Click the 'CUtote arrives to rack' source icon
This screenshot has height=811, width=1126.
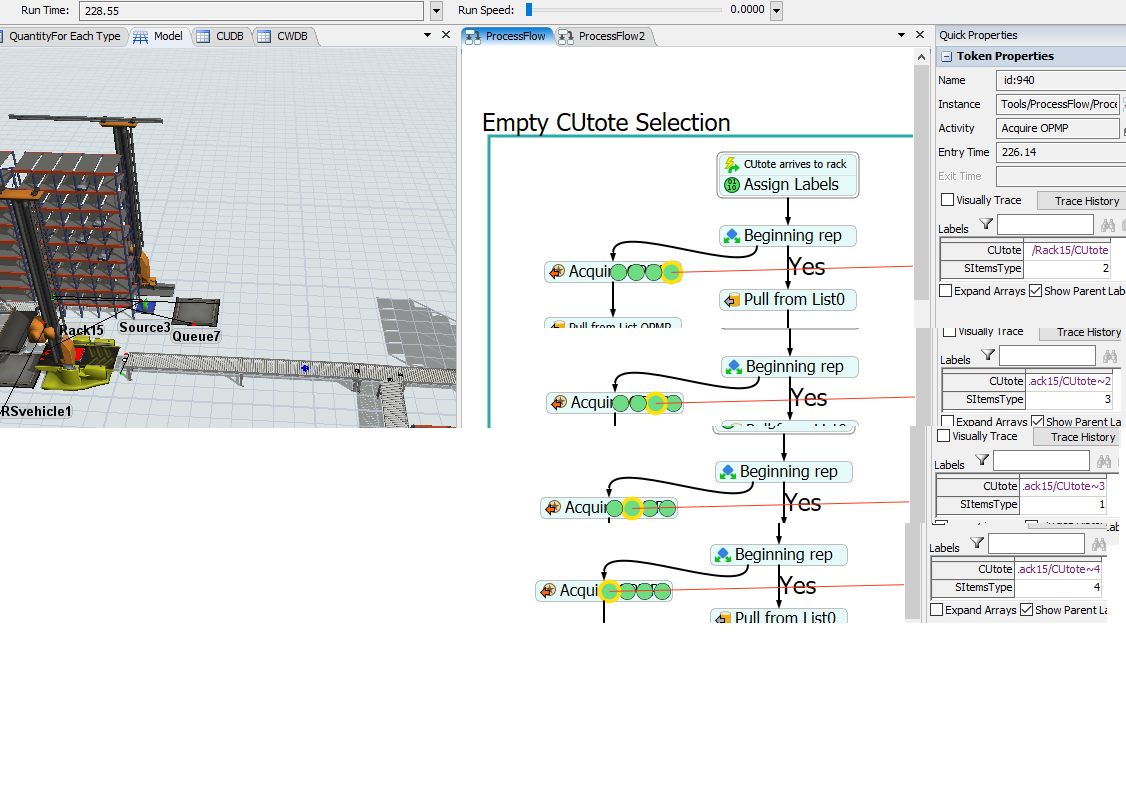pos(730,164)
